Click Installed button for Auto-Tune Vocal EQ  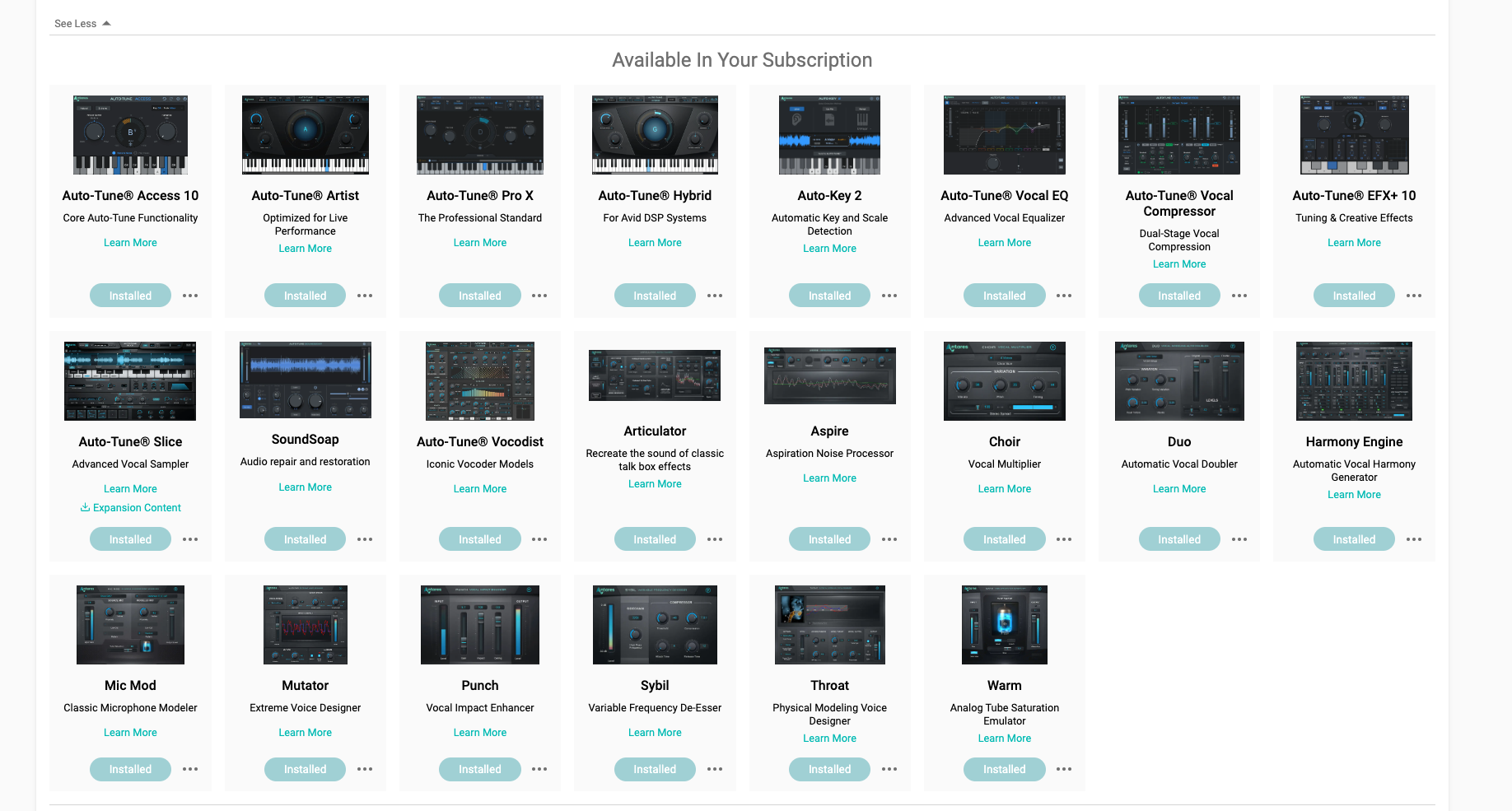tap(1004, 296)
